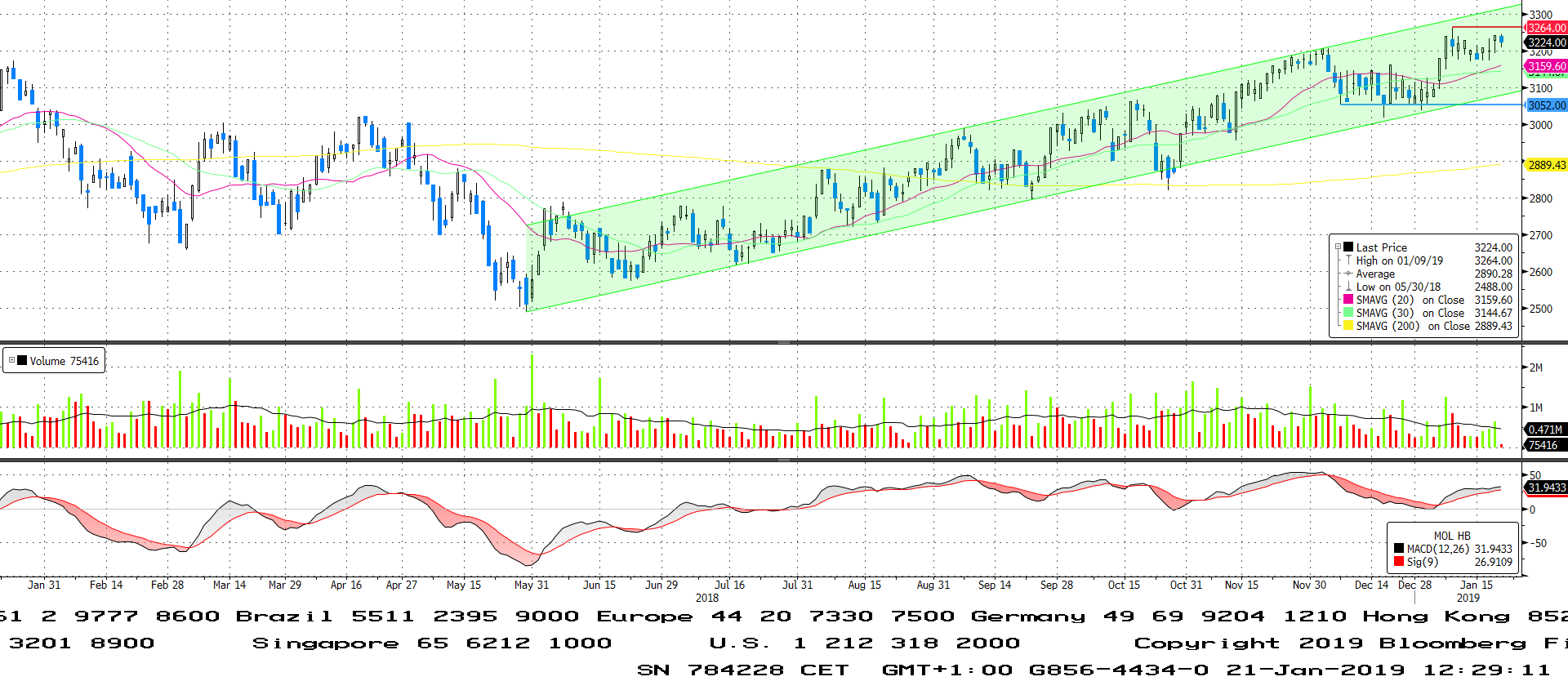Click the red 3264.00 price axis label
The image size is (1568, 699).
pyautogui.click(x=1547, y=28)
